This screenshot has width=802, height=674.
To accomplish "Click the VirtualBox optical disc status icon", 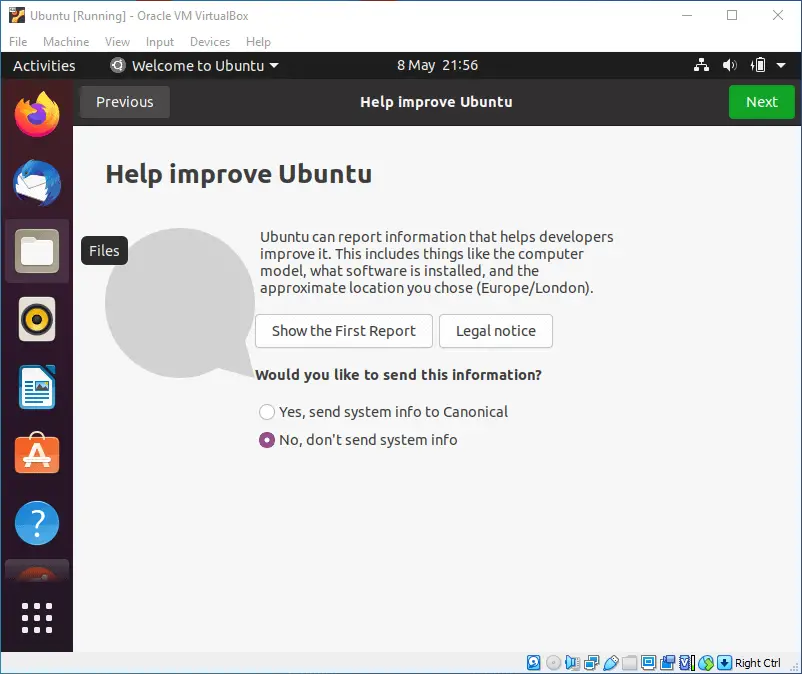I will pos(553,663).
